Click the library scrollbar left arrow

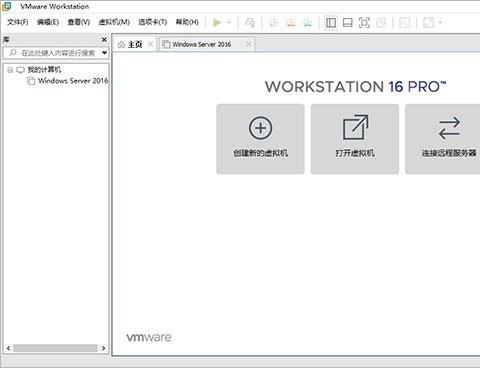coord(8,348)
